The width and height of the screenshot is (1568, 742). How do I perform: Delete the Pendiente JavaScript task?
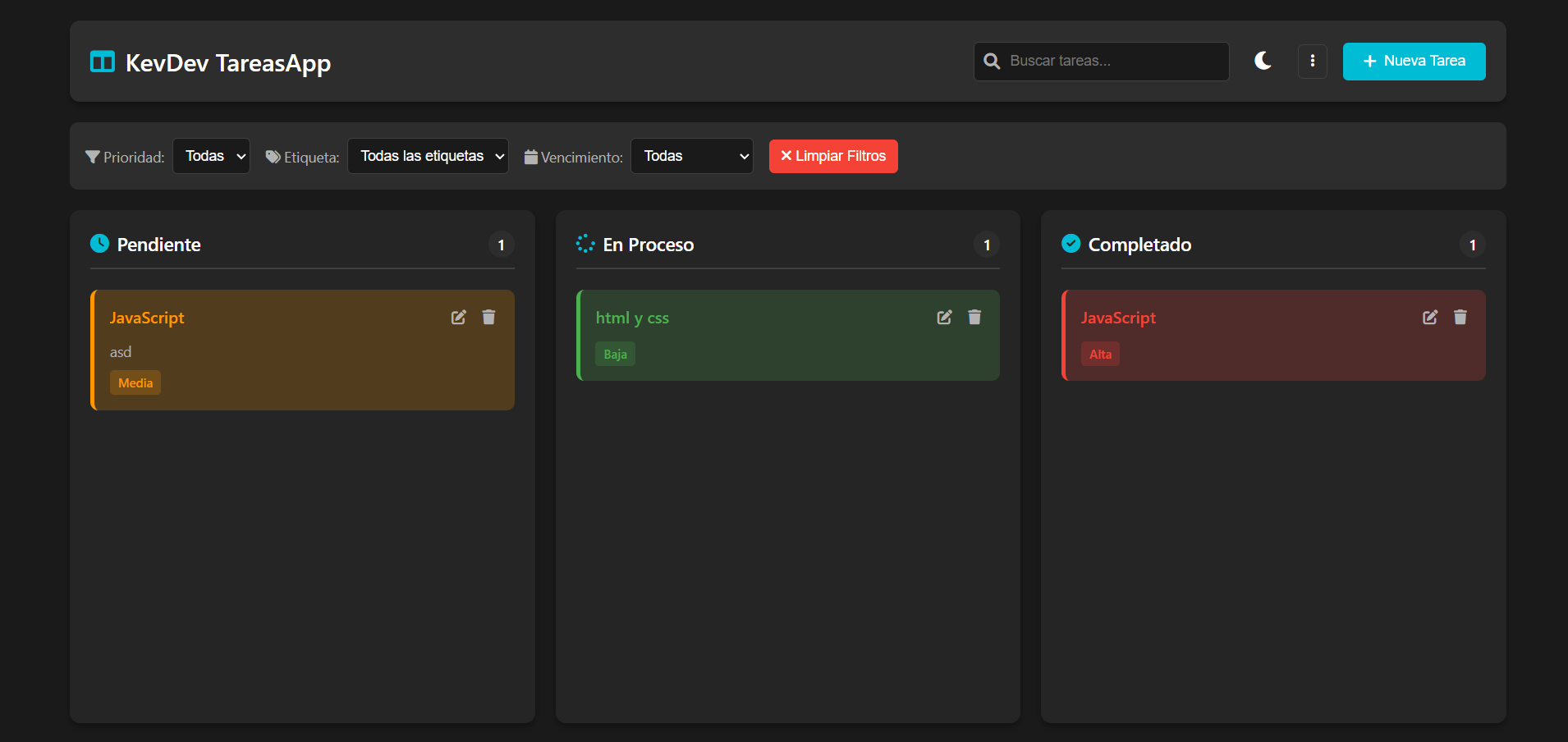pyautogui.click(x=488, y=318)
